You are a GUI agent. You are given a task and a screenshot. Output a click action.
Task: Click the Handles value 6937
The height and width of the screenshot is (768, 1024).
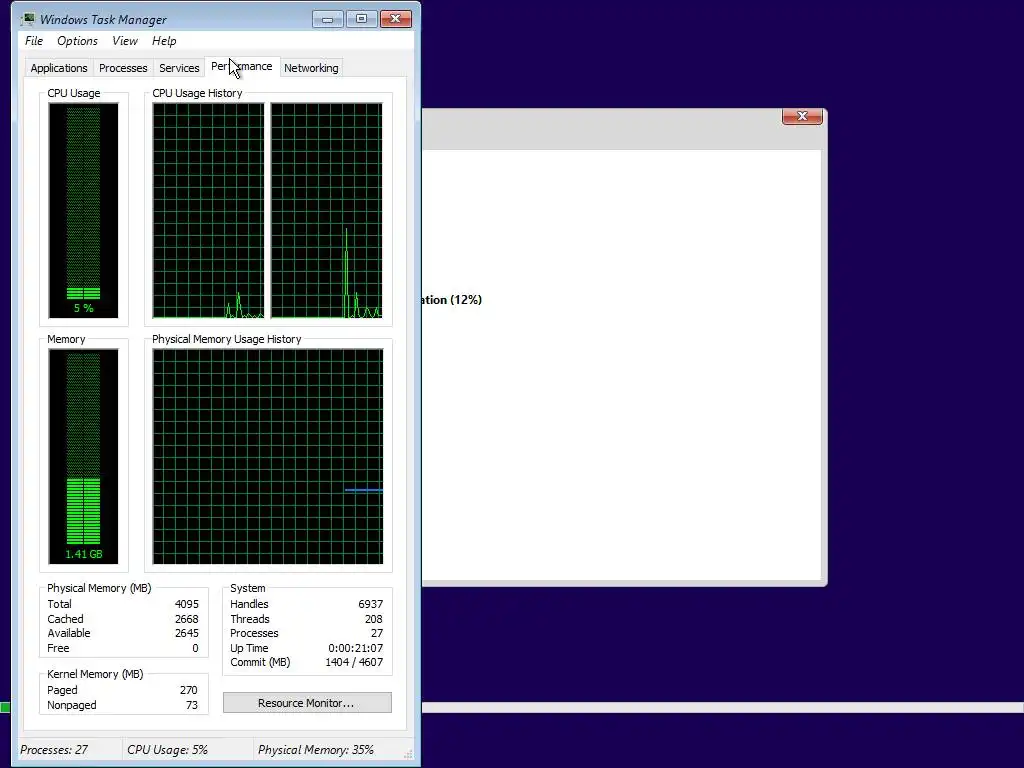pyautogui.click(x=370, y=604)
